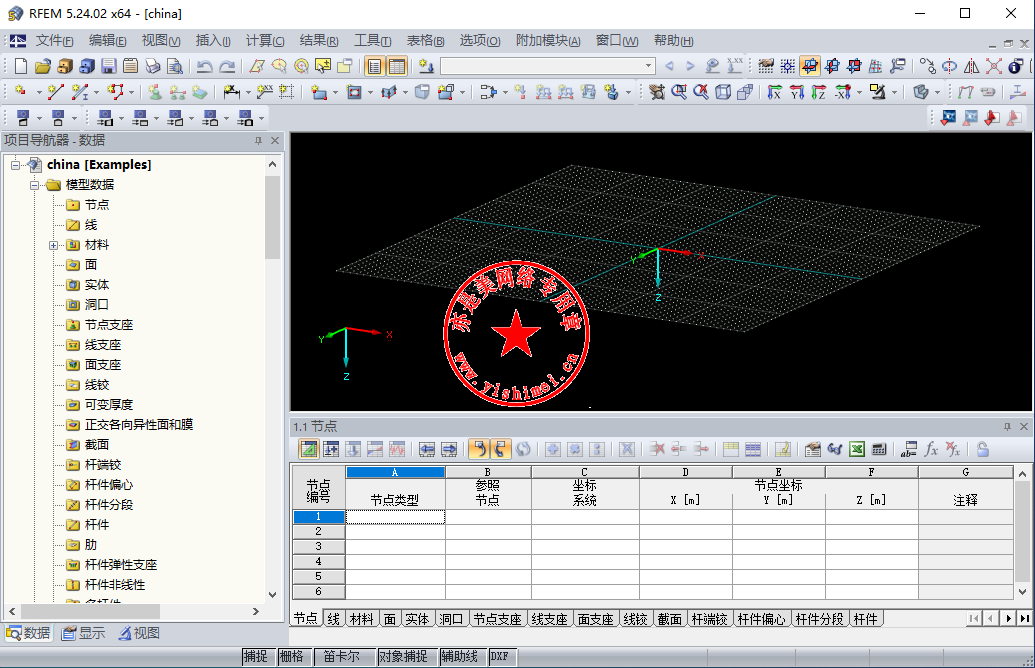Screen dimensions: 1035x668
Task: Open the 附加模块 menu
Action: [548, 41]
